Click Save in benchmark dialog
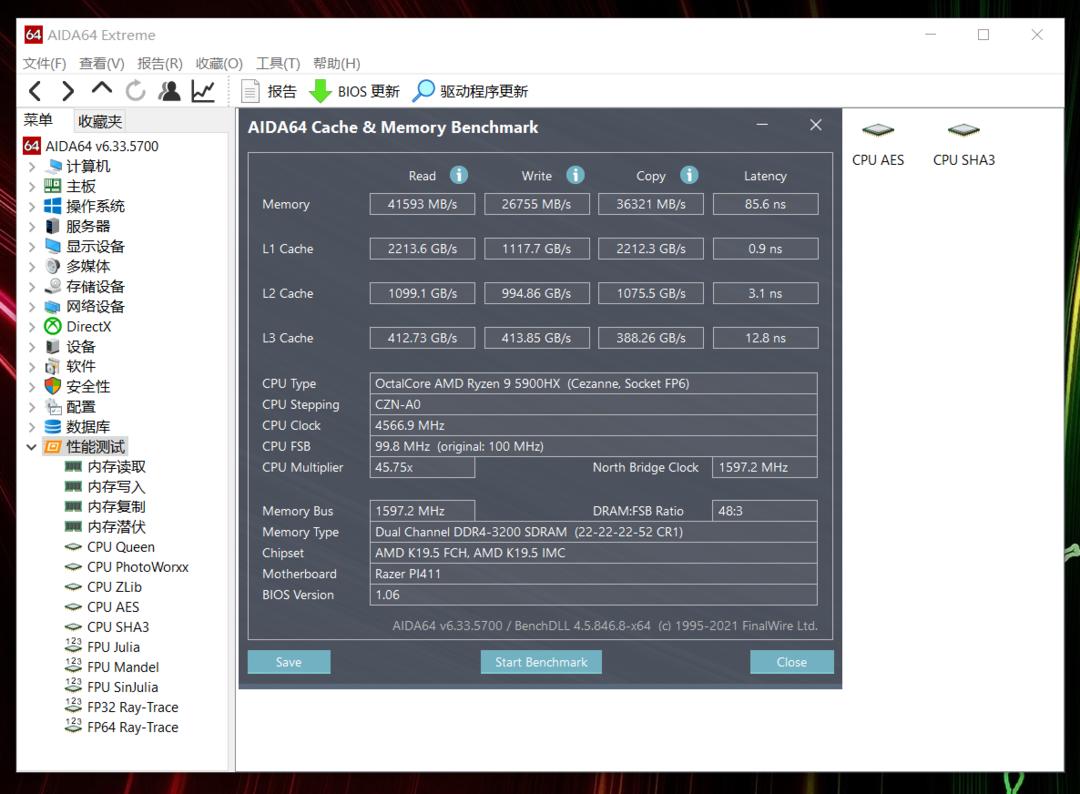 289,662
